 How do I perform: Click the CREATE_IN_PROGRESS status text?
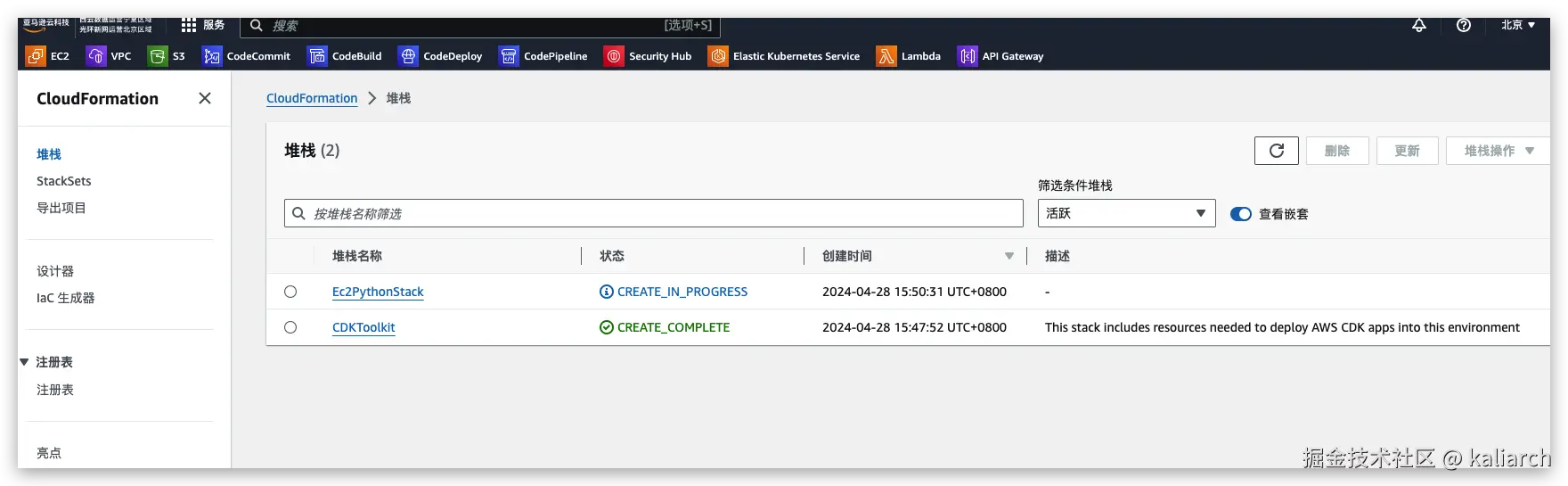coord(682,292)
